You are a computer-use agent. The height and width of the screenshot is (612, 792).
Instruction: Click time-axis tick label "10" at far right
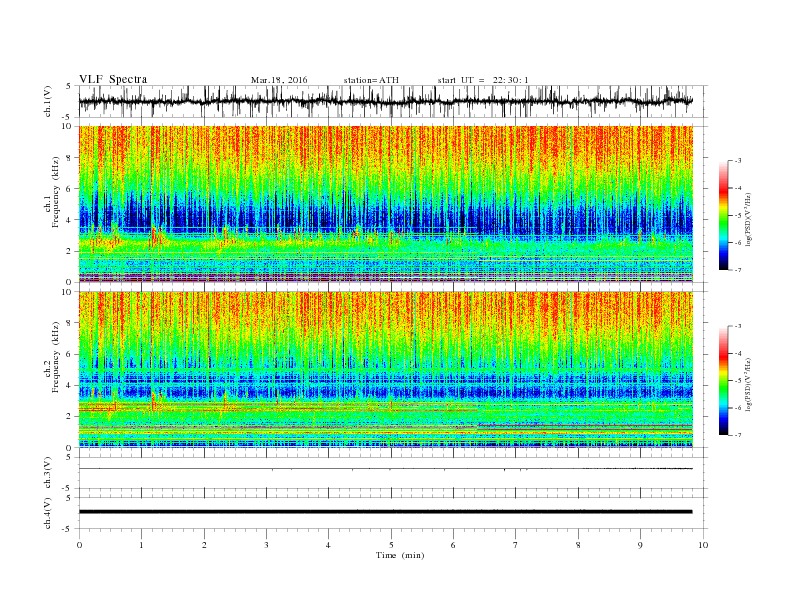click(x=703, y=545)
